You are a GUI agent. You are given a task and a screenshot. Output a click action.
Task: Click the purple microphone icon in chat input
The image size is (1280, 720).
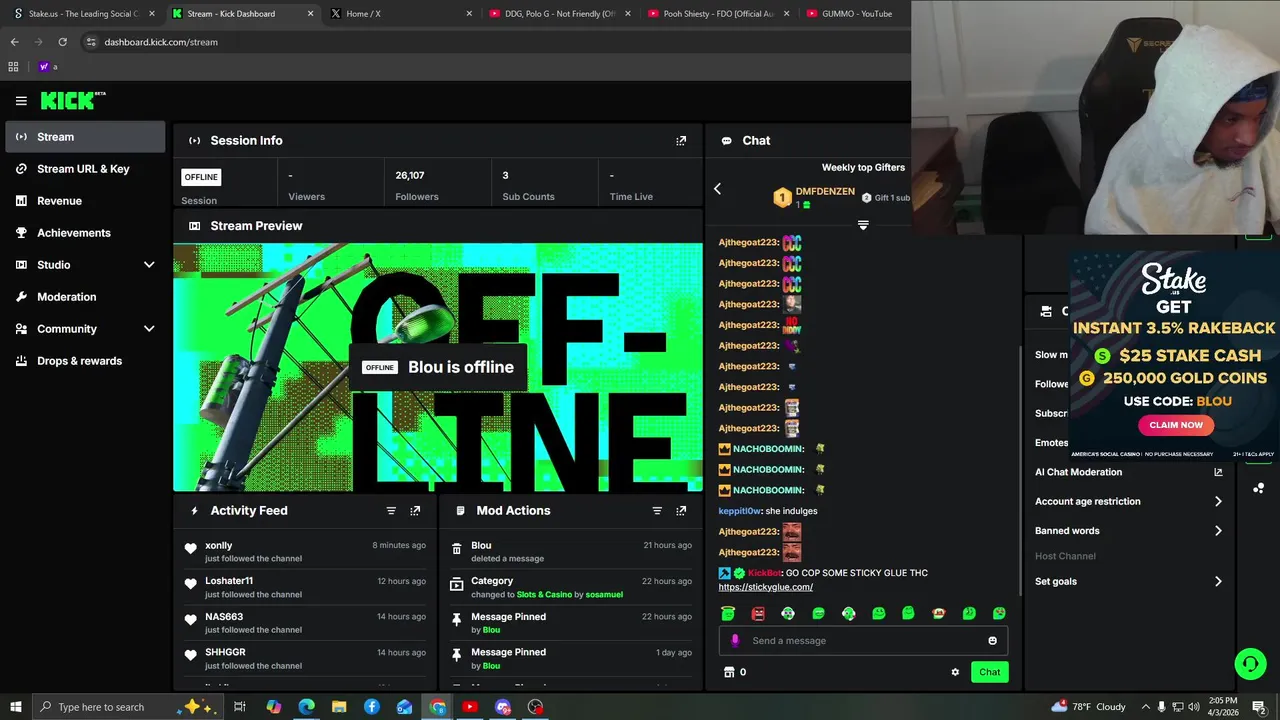click(735, 641)
